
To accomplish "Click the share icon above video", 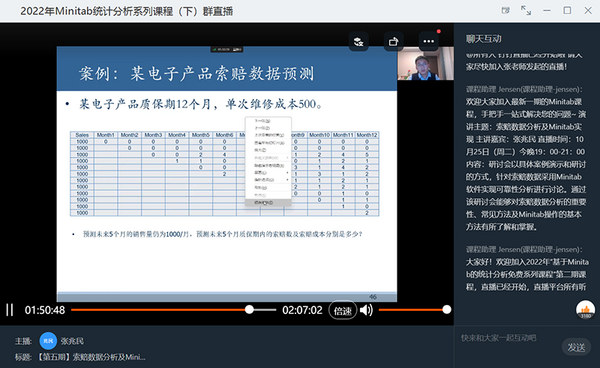I will [x=393, y=41].
